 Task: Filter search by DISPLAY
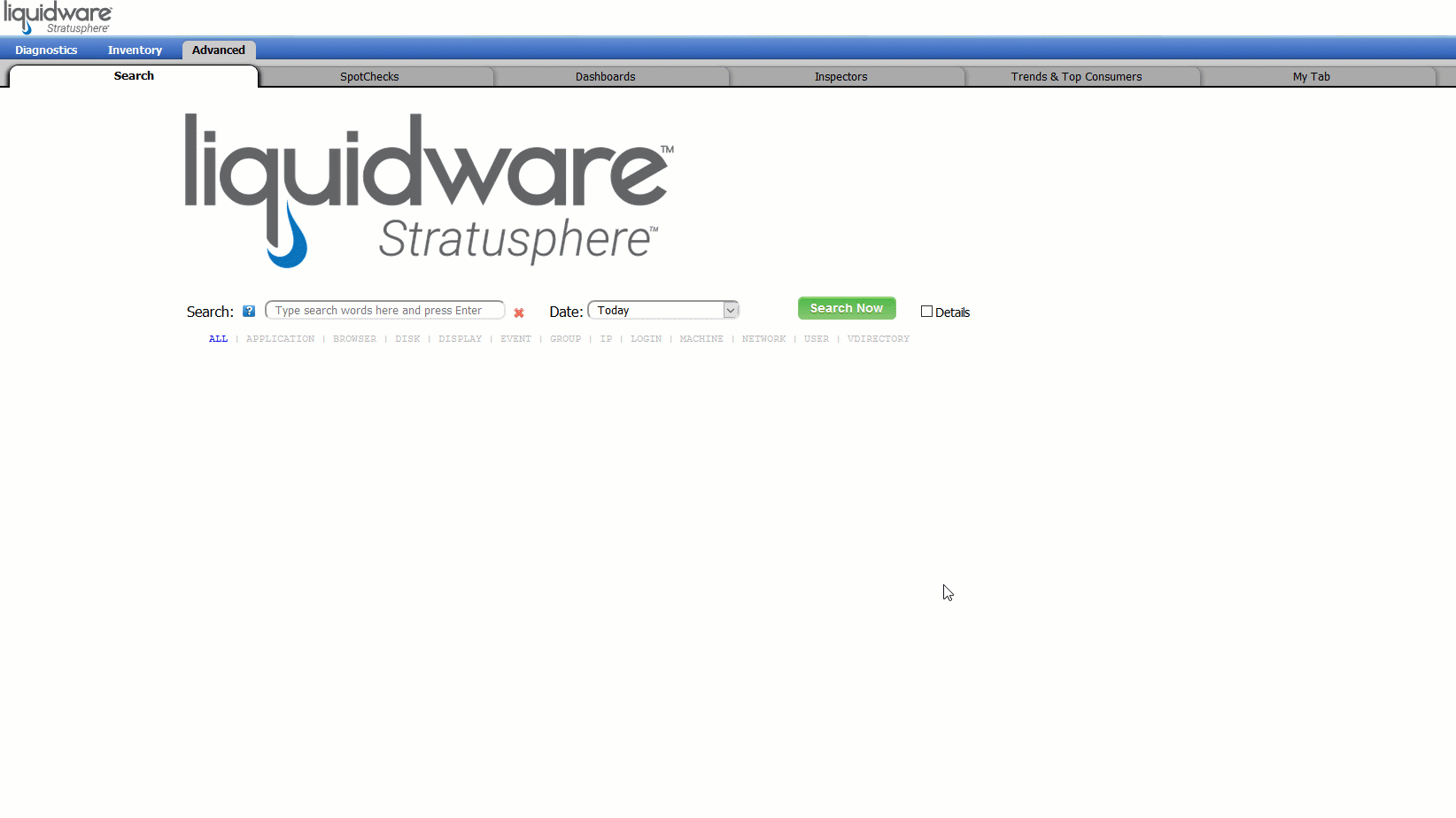click(460, 339)
